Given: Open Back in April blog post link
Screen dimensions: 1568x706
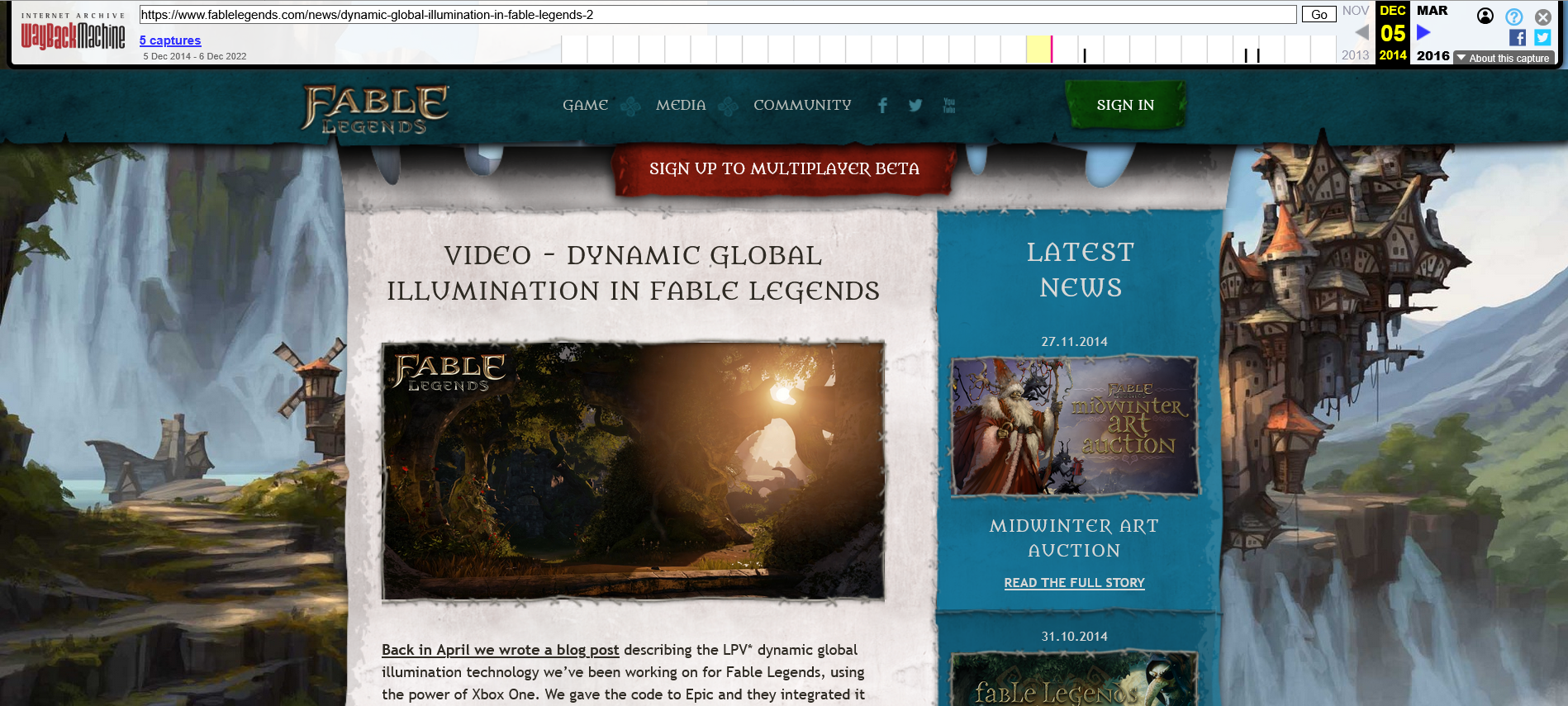Looking at the screenshot, I should [500, 650].
